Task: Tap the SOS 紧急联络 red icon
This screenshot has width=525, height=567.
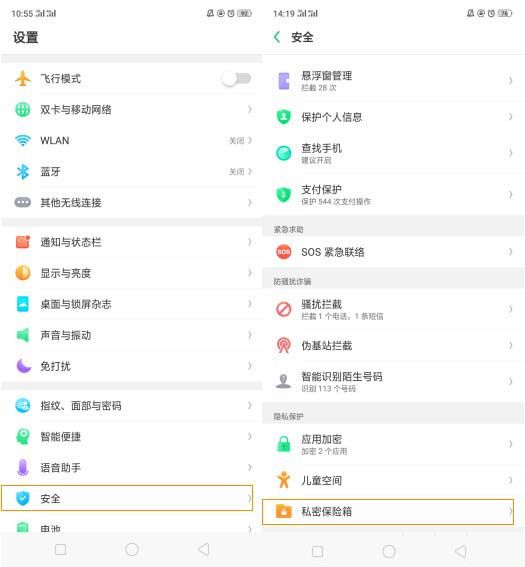Action: [x=283, y=252]
